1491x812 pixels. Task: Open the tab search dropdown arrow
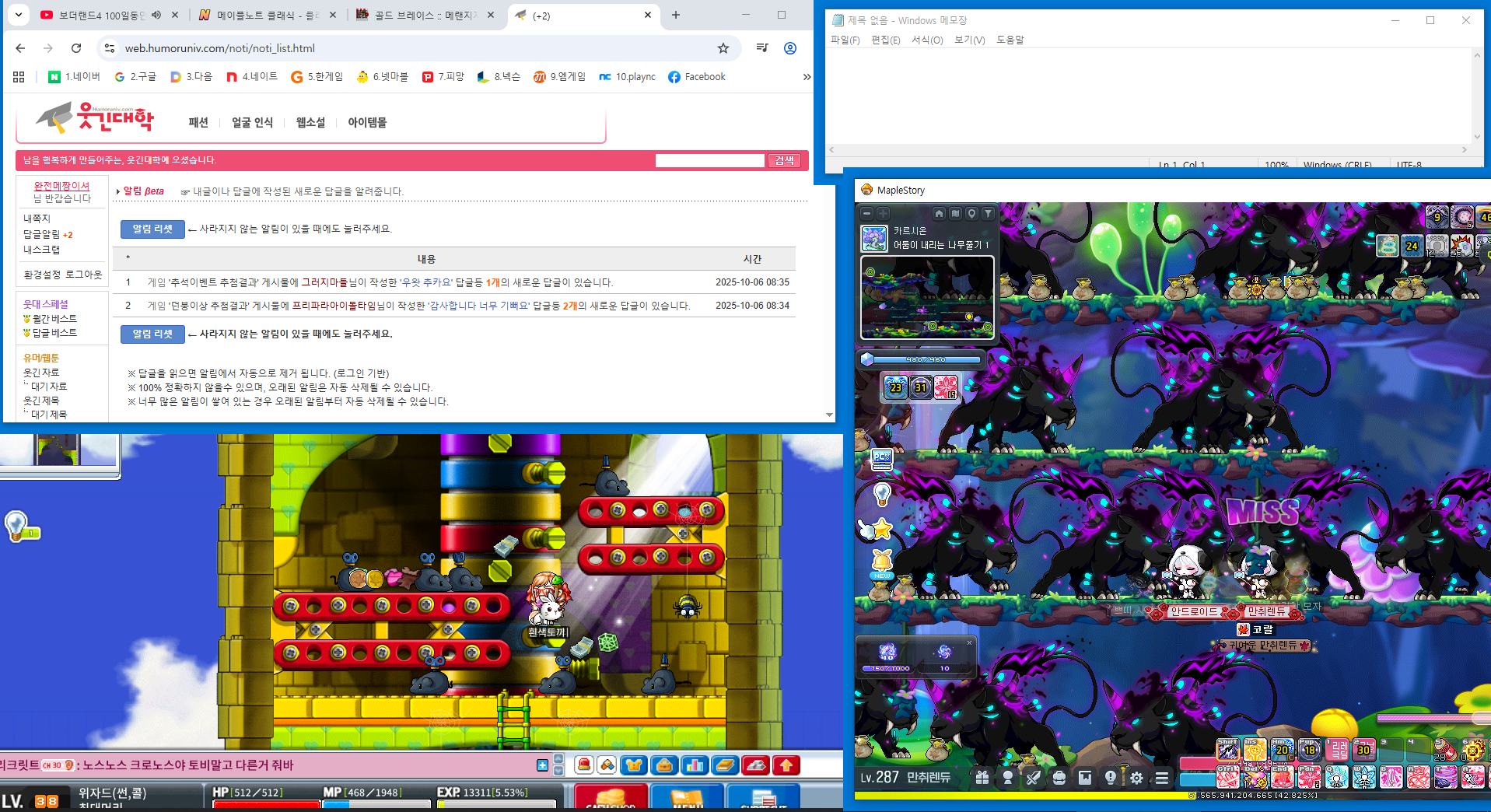[19, 15]
